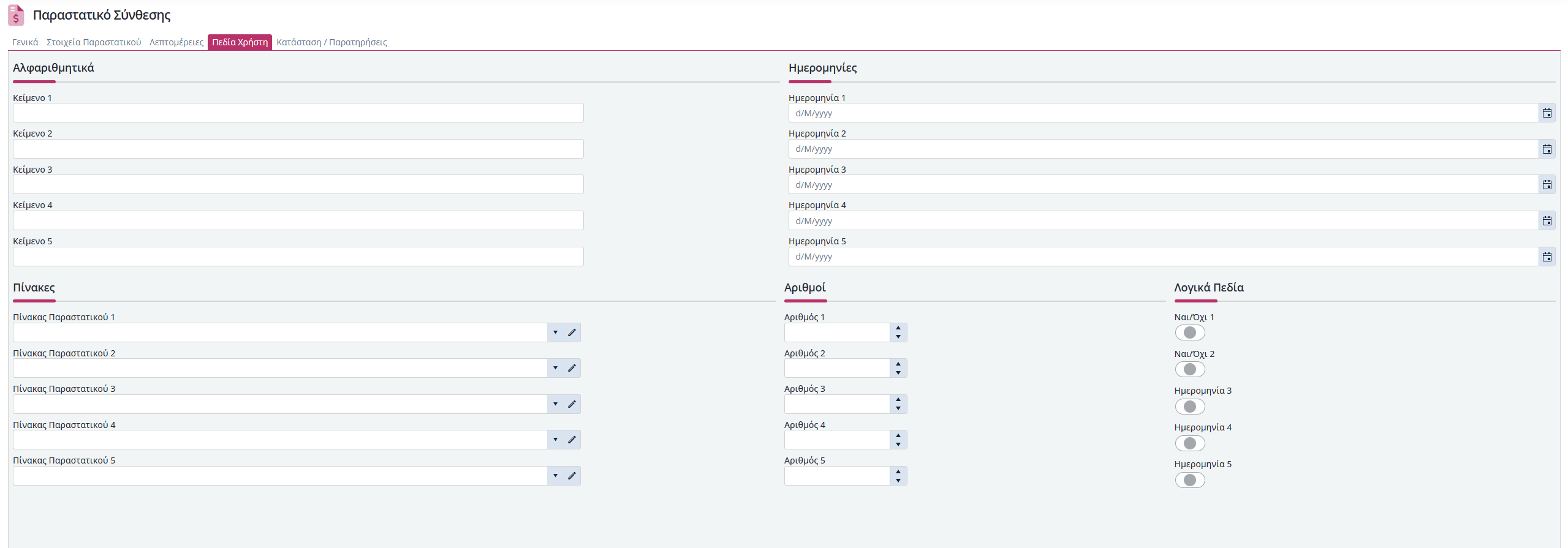Click edit pencil for Πίνακας Παραστατικού 5

click(572, 476)
